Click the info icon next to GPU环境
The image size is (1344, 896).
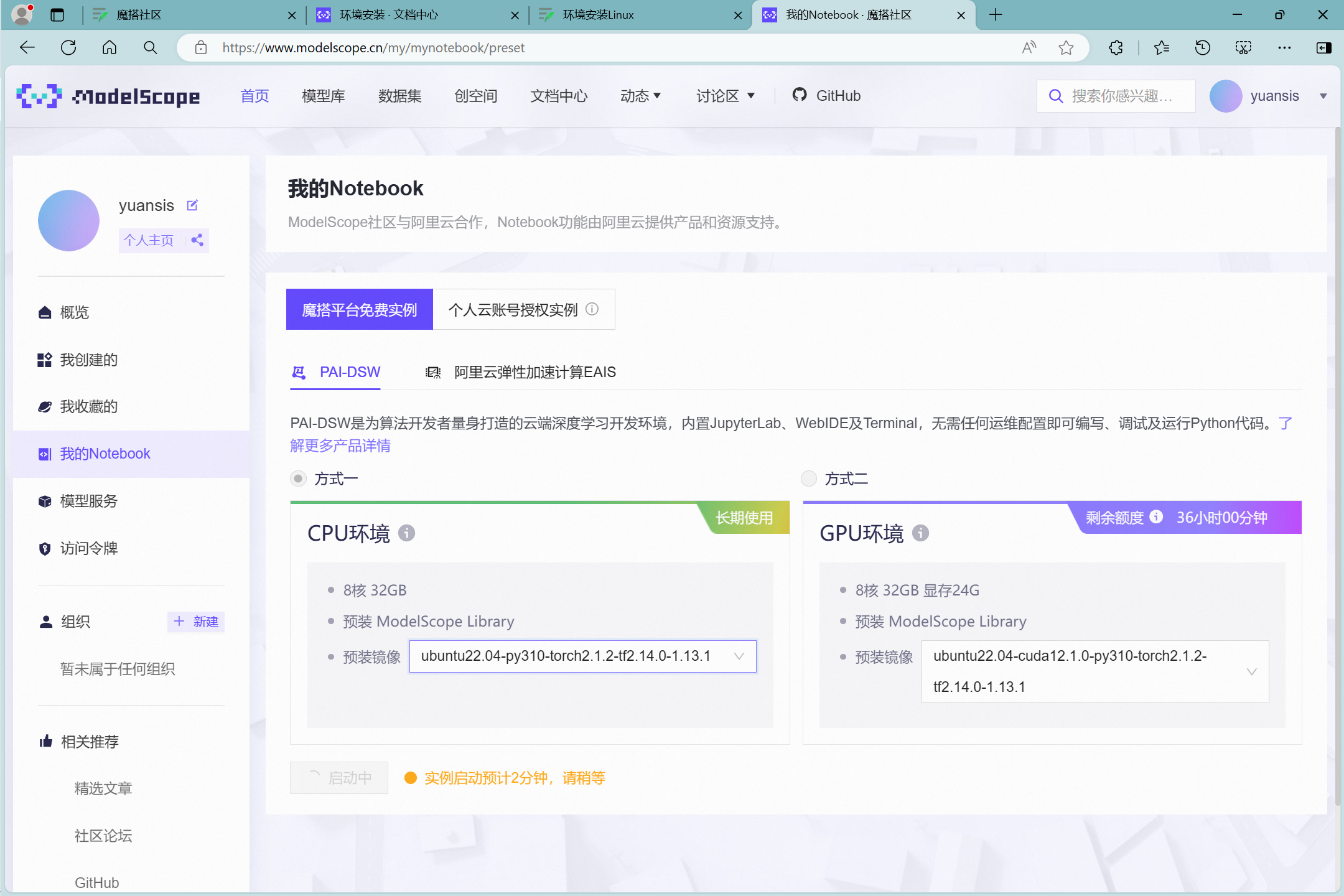[x=920, y=533]
